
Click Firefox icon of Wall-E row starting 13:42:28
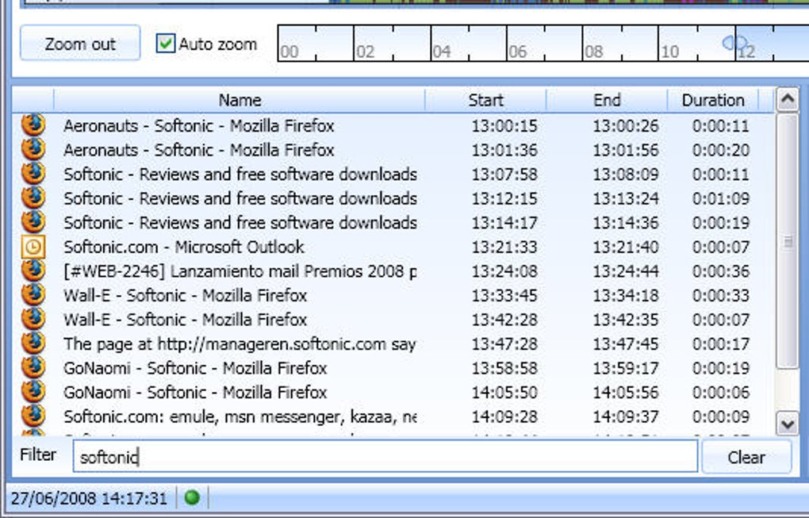pos(33,319)
